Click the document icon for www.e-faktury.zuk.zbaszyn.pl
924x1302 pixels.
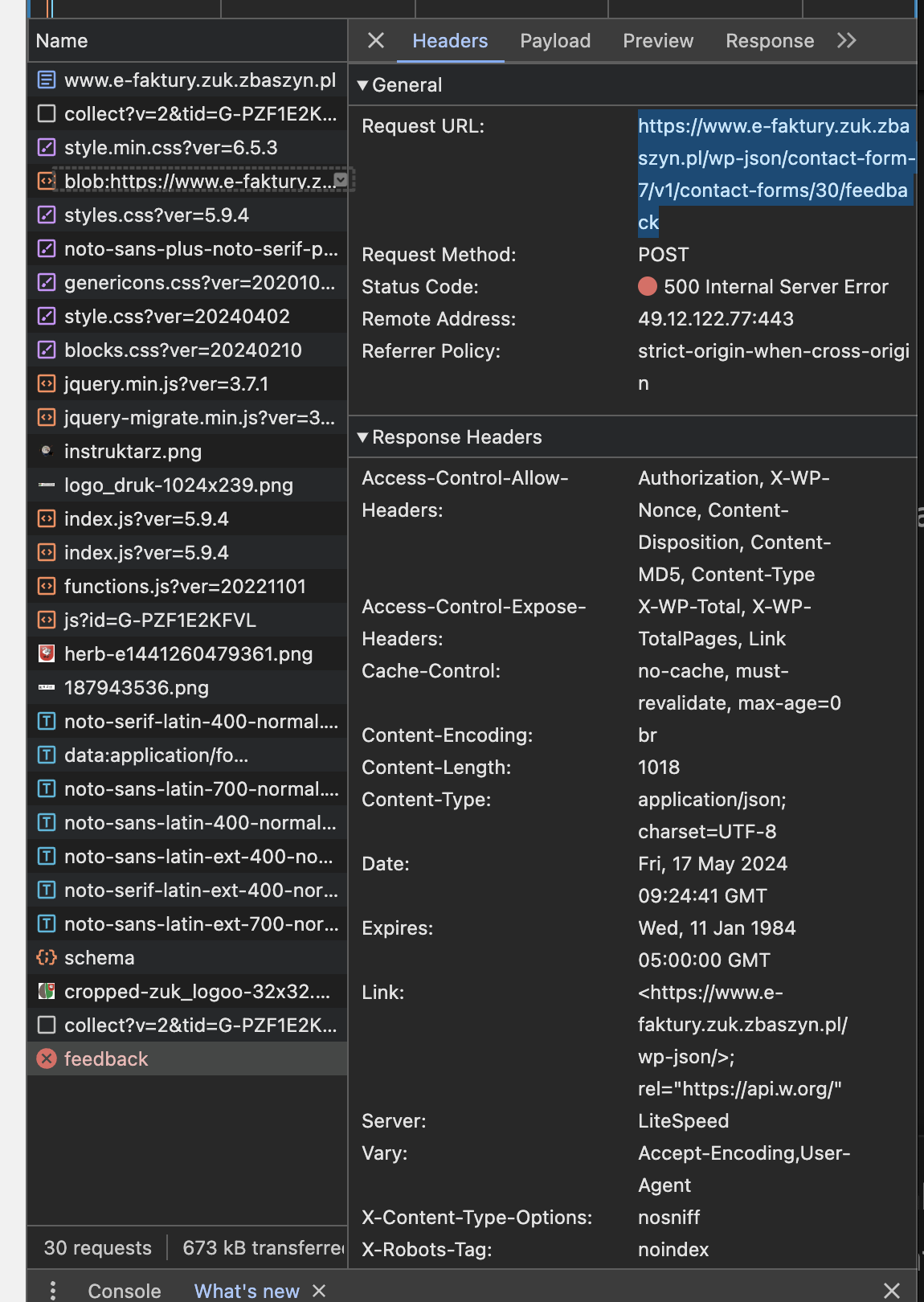pos(47,80)
